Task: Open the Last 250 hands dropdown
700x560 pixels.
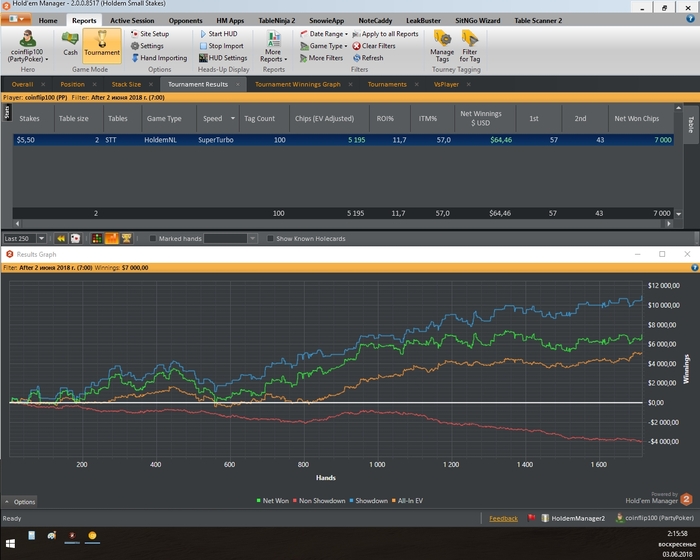Action: point(41,238)
